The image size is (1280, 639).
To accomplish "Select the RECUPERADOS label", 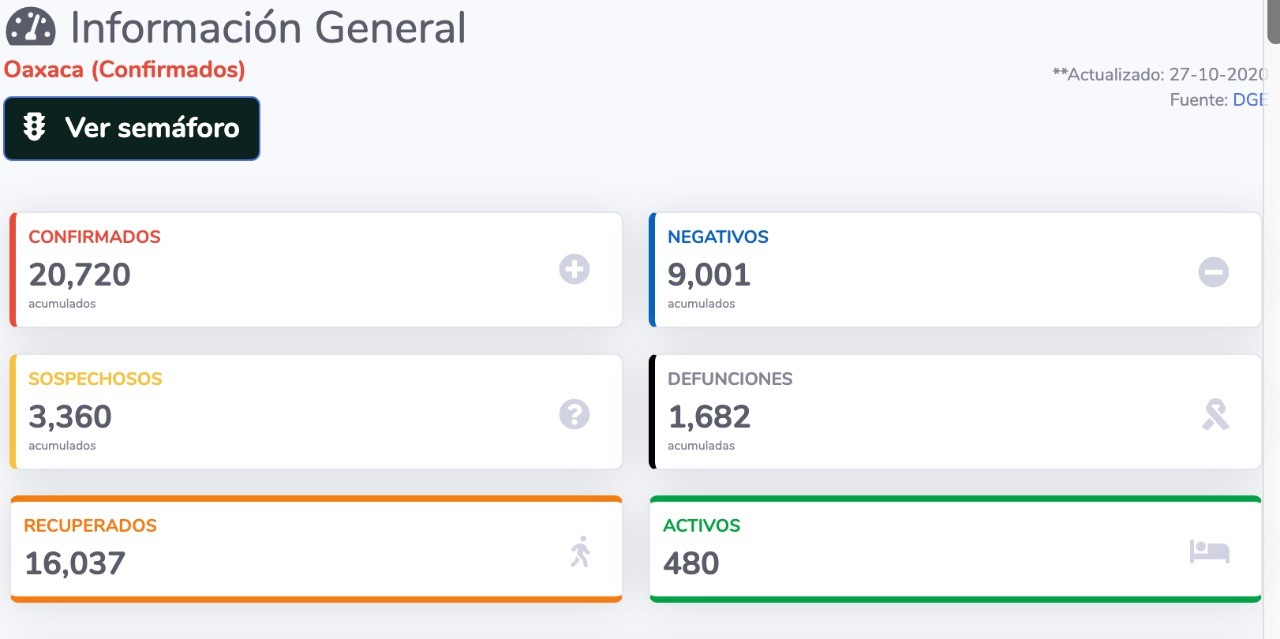I will [90, 525].
